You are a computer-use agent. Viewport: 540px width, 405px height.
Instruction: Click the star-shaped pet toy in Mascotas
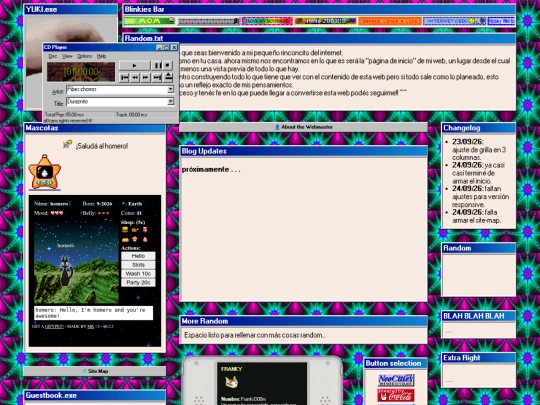point(45,172)
